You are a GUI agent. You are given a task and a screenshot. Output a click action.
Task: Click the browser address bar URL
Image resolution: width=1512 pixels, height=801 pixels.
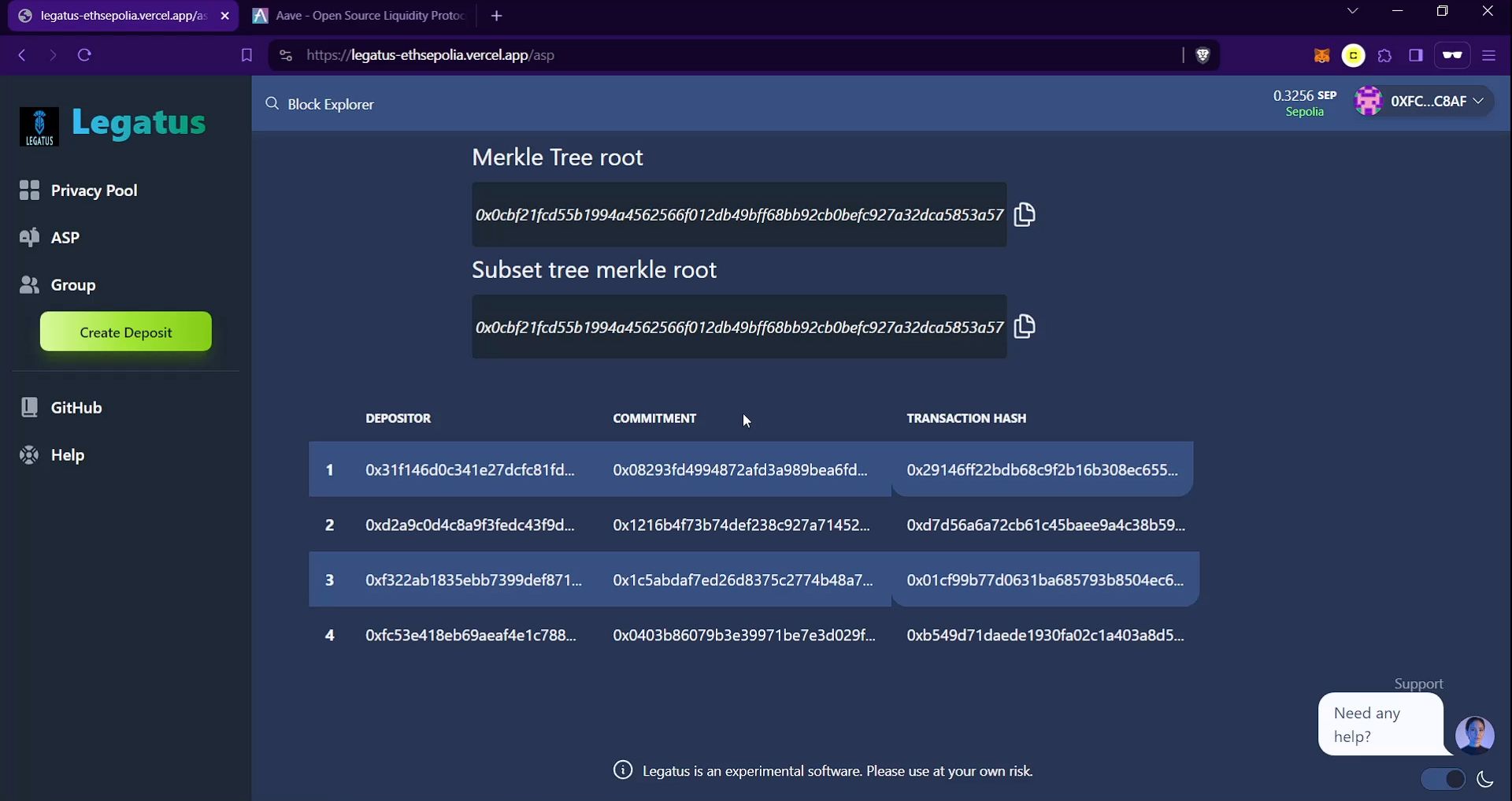pyautogui.click(x=430, y=55)
